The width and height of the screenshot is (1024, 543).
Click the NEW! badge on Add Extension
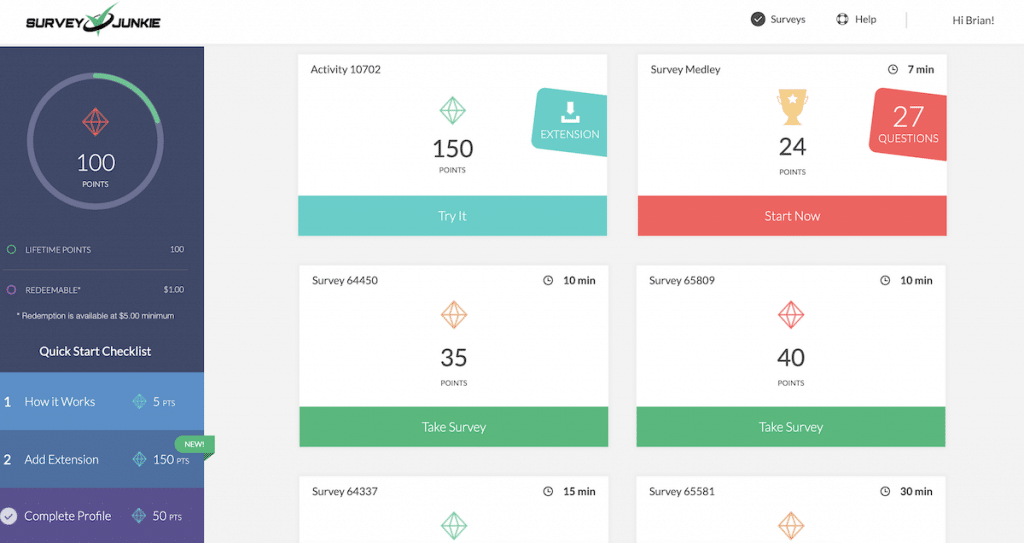click(x=195, y=444)
